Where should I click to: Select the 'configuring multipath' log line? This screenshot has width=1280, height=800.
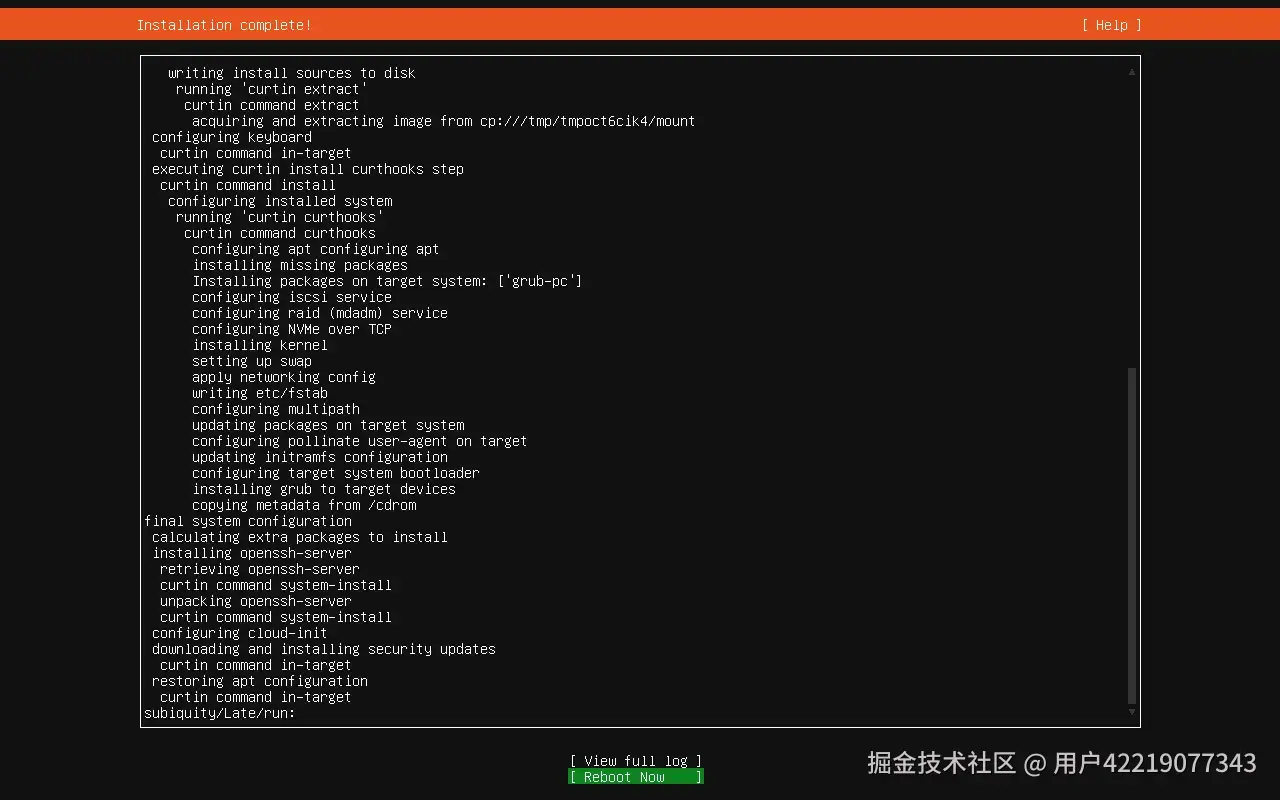(x=276, y=409)
